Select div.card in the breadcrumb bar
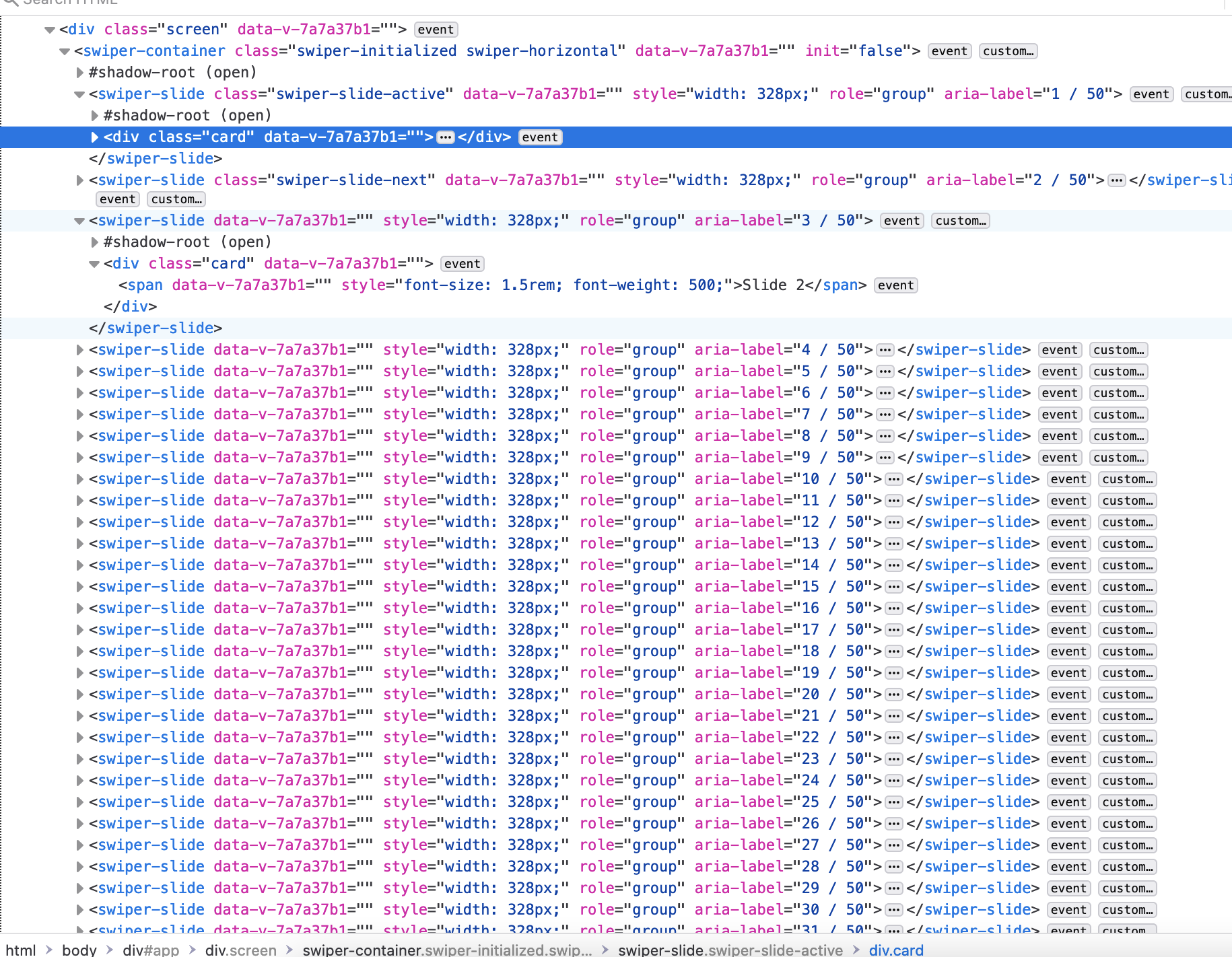The width and height of the screenshot is (1232, 957). tap(896, 950)
